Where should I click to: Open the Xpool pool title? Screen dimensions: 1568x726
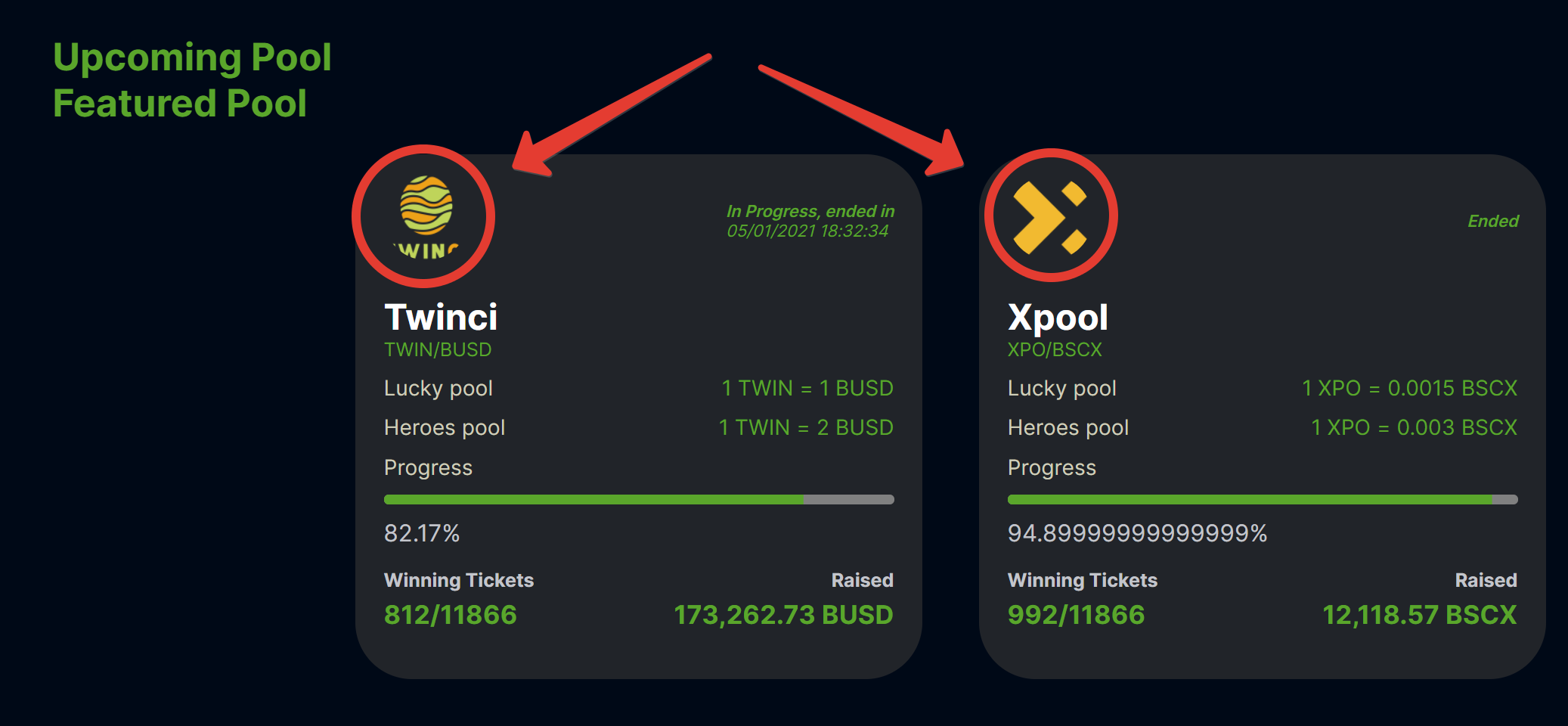(1058, 317)
